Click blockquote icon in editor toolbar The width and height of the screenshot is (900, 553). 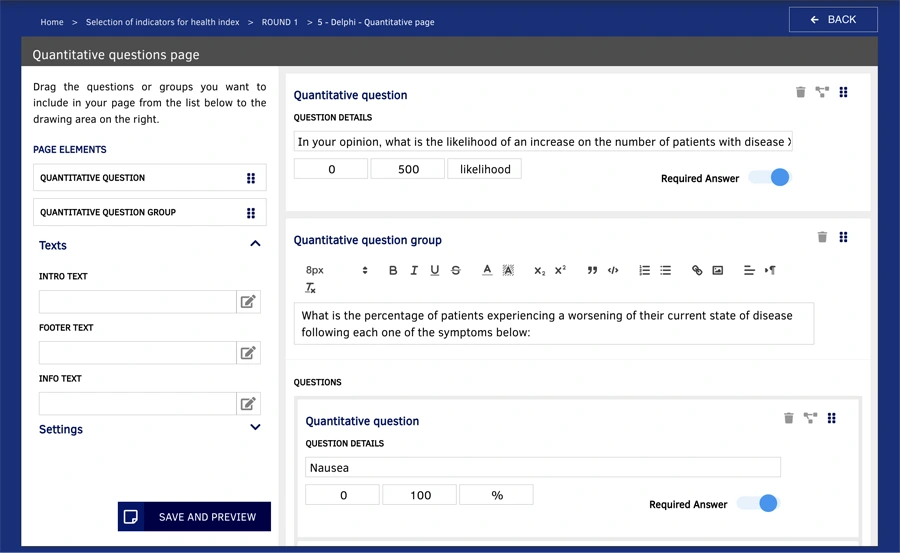tap(592, 270)
